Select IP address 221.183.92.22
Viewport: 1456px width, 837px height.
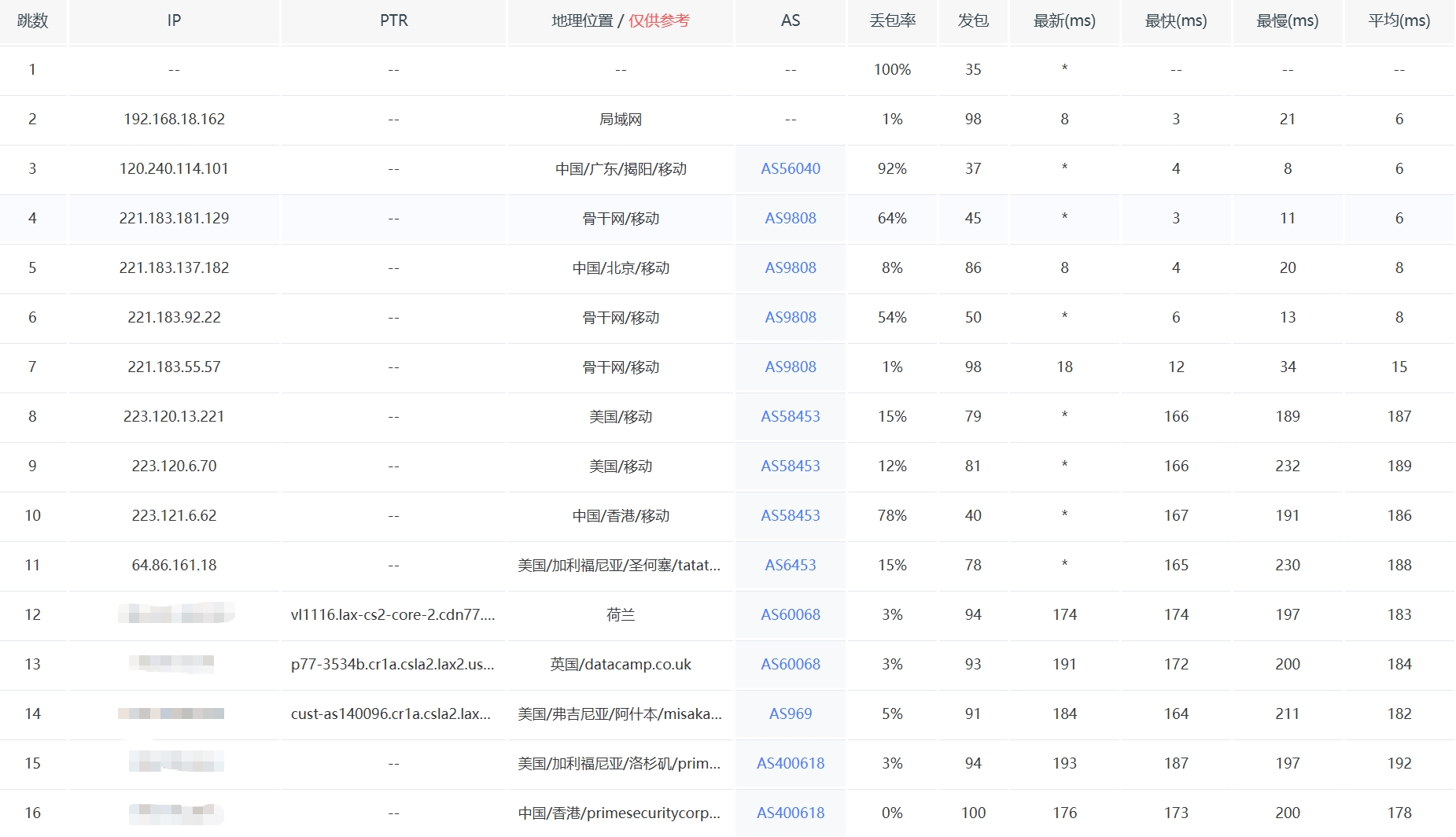tap(174, 317)
